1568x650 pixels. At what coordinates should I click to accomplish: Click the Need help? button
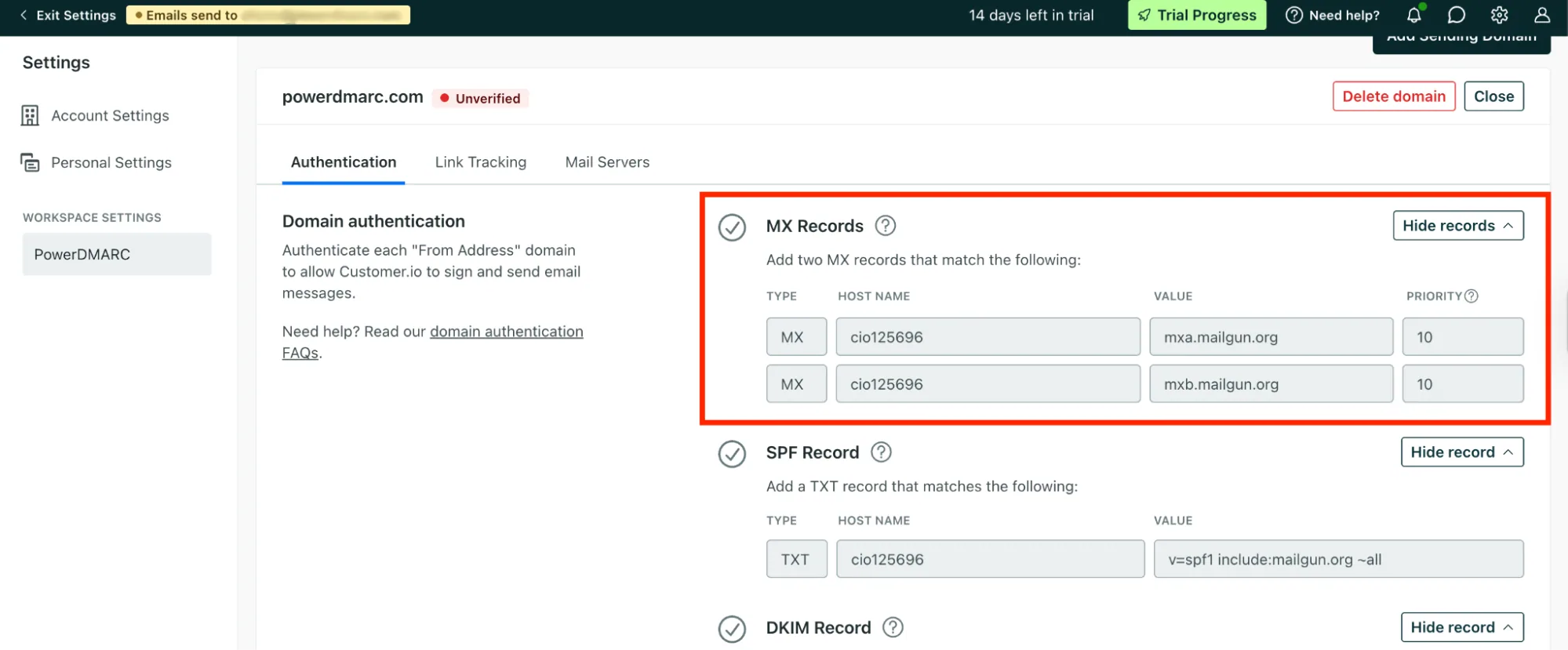click(1333, 15)
